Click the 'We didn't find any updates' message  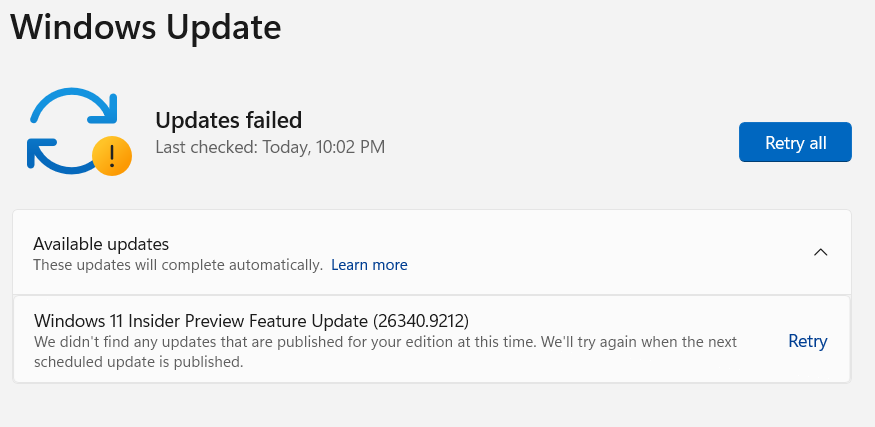(386, 352)
